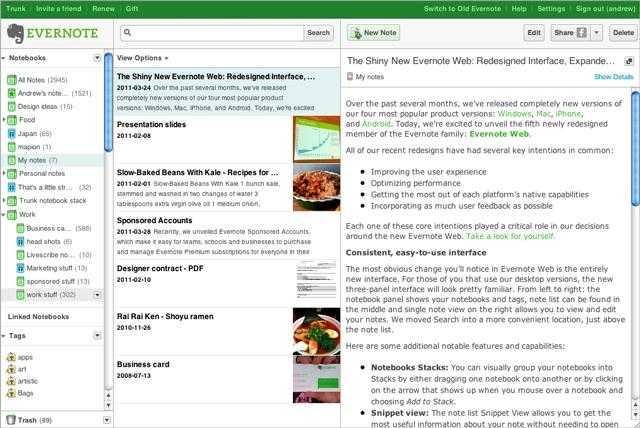The height and width of the screenshot is (428, 640).
Task: Open Take a look for yourself link
Action: (510, 236)
